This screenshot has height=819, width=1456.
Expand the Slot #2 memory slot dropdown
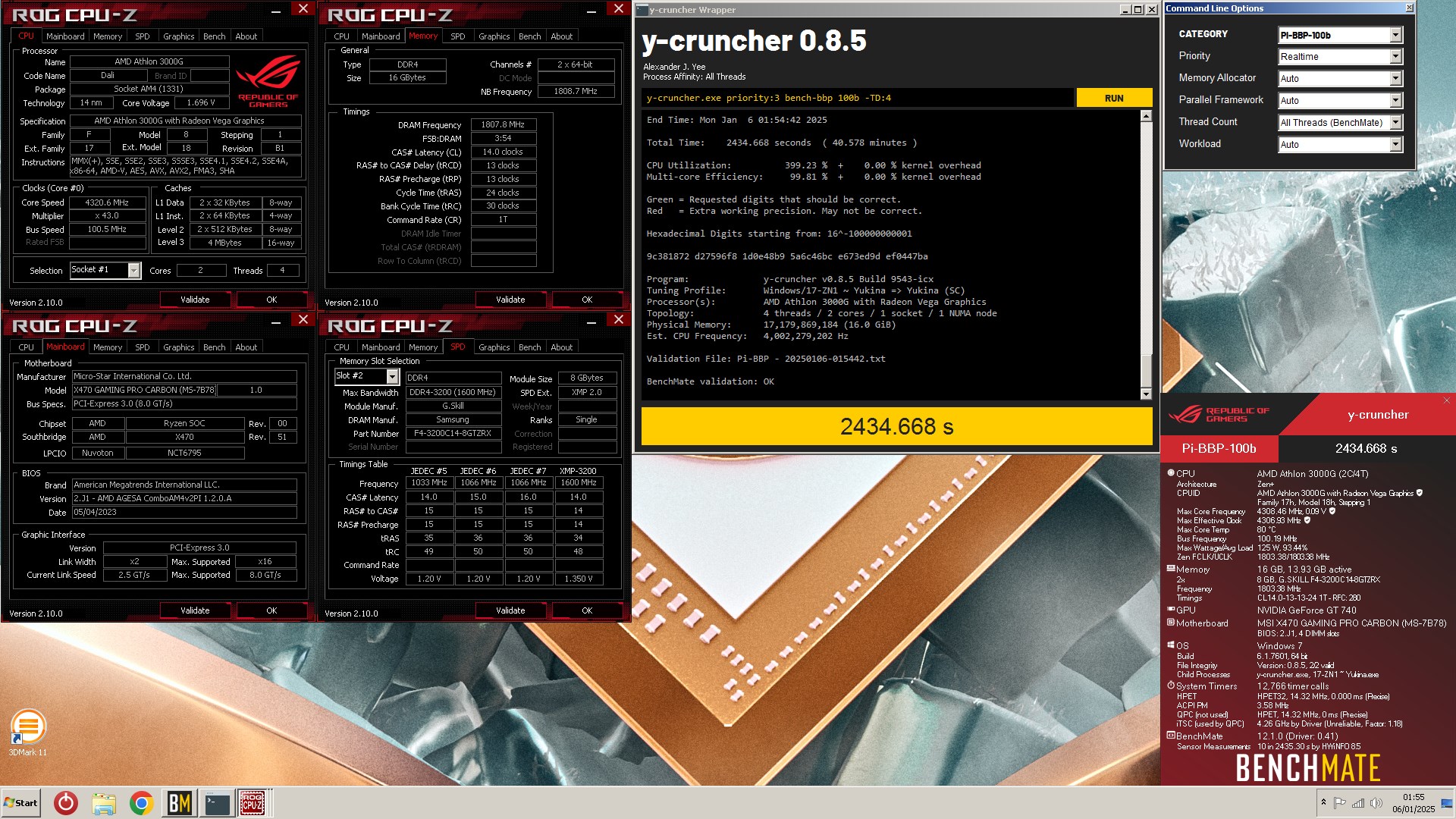pyautogui.click(x=367, y=376)
